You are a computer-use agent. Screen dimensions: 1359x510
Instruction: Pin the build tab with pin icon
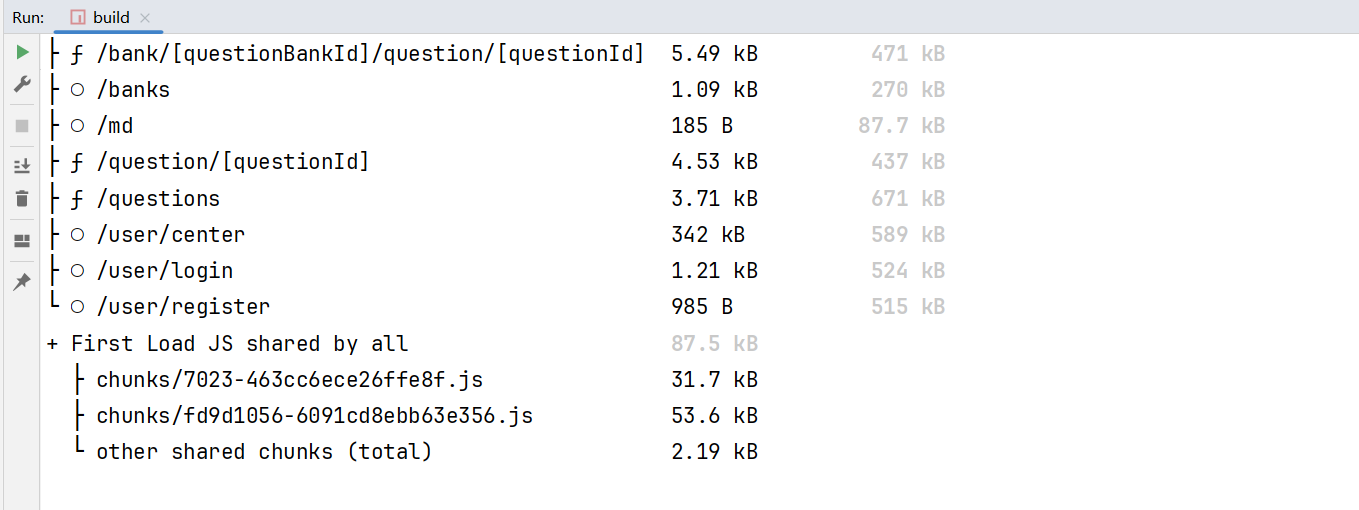21,283
